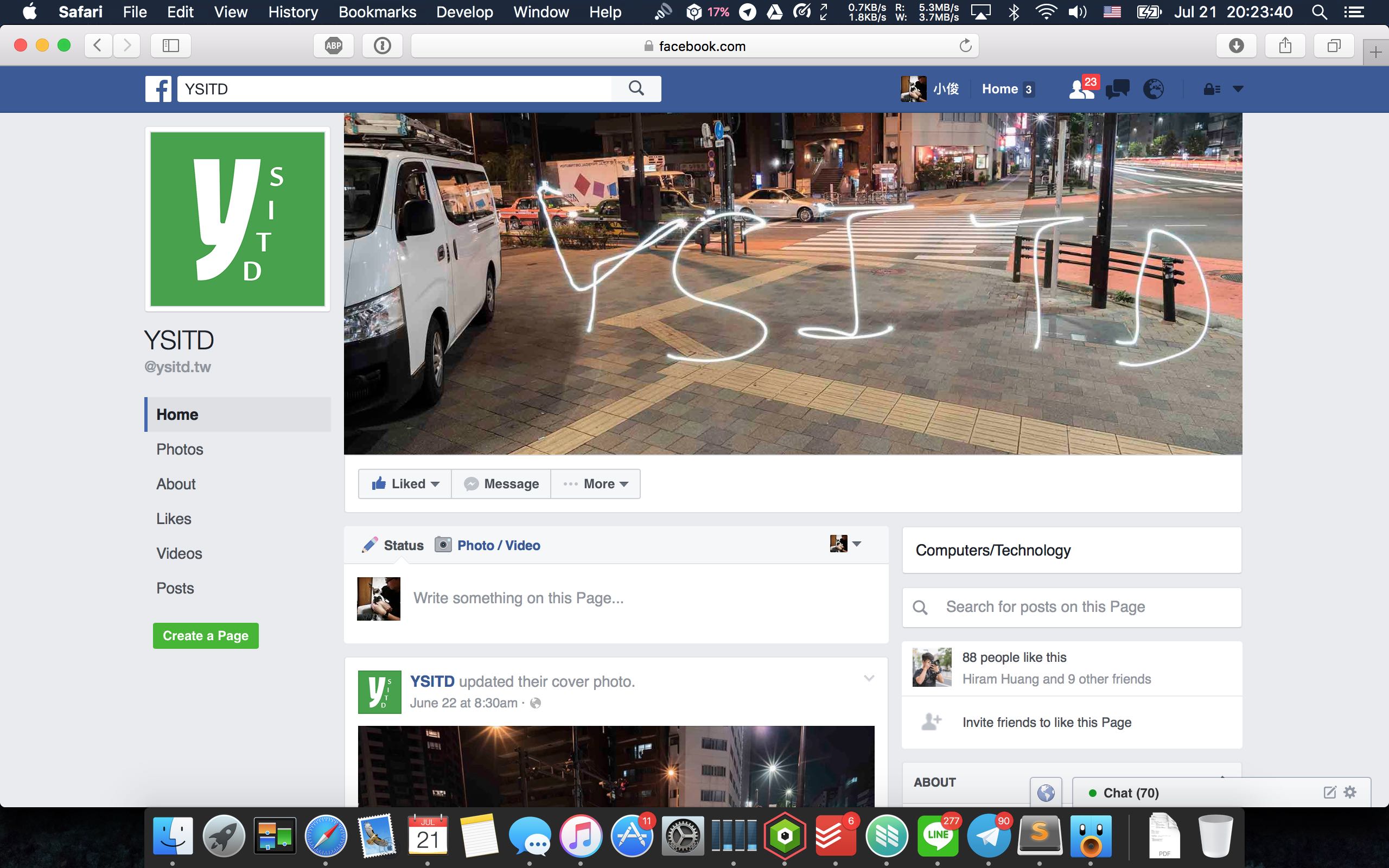Screen dimensions: 1389x868
Task: Open friend requests icon with 23 badge
Action: pyautogui.click(x=1081, y=89)
